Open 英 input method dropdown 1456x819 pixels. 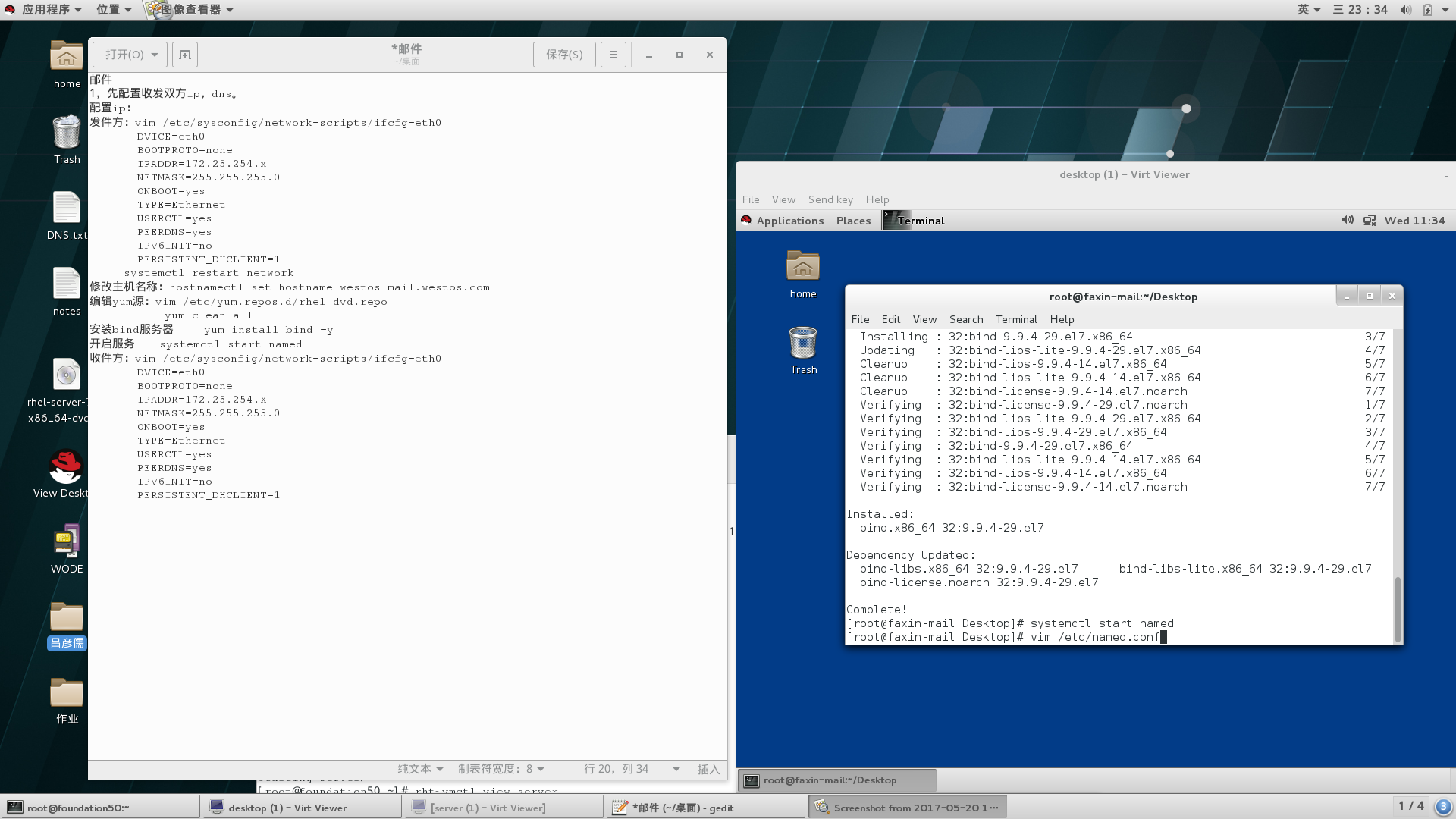click(1309, 10)
